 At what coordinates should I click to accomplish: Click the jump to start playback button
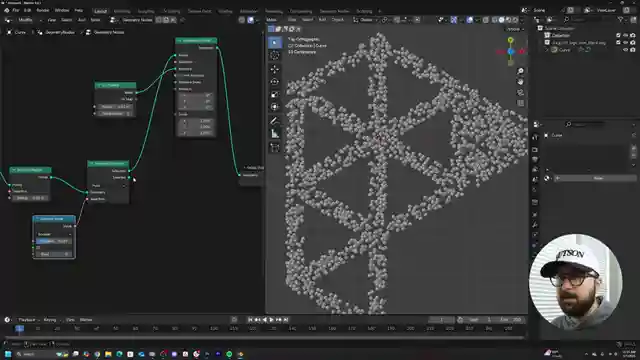(x=250, y=320)
